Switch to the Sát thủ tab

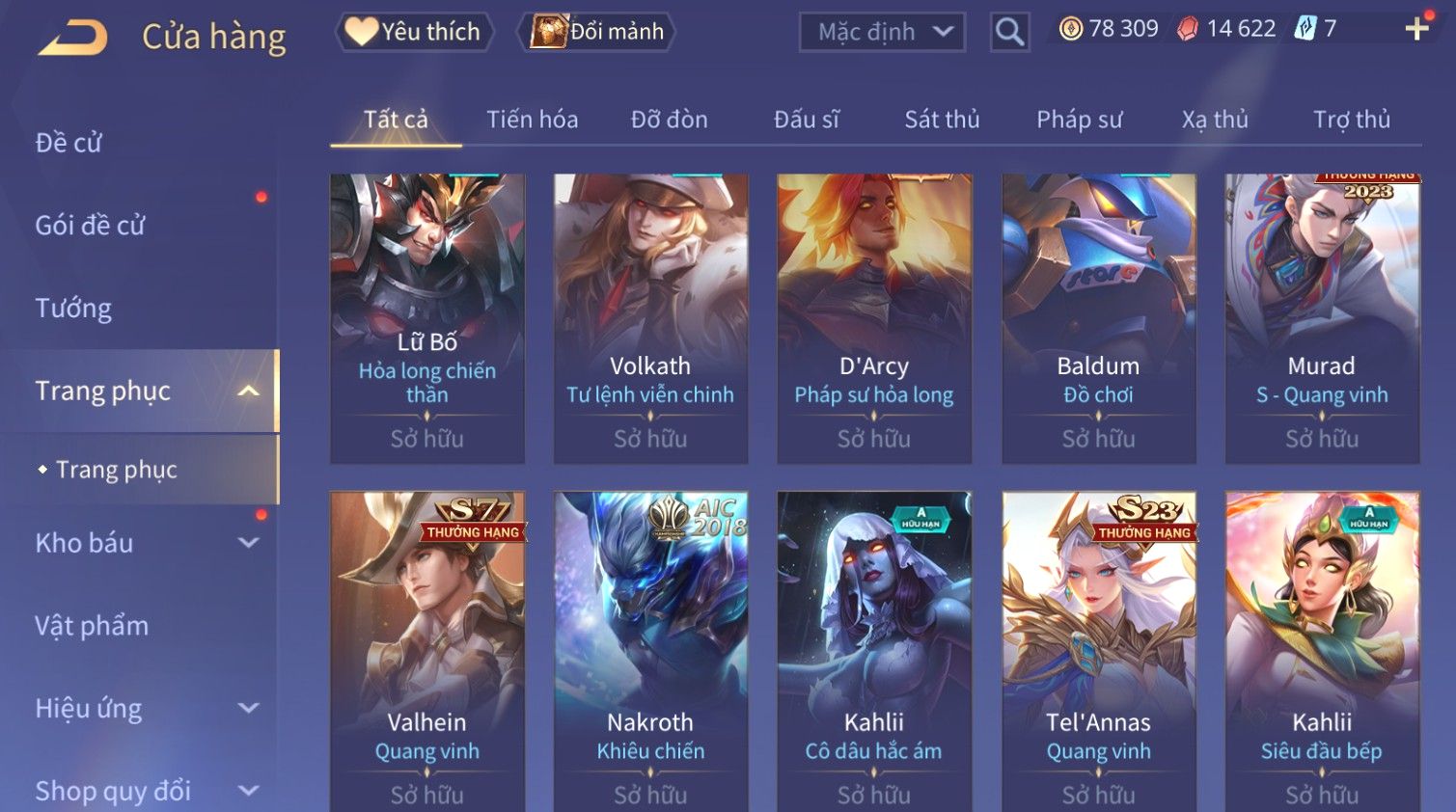click(x=942, y=120)
